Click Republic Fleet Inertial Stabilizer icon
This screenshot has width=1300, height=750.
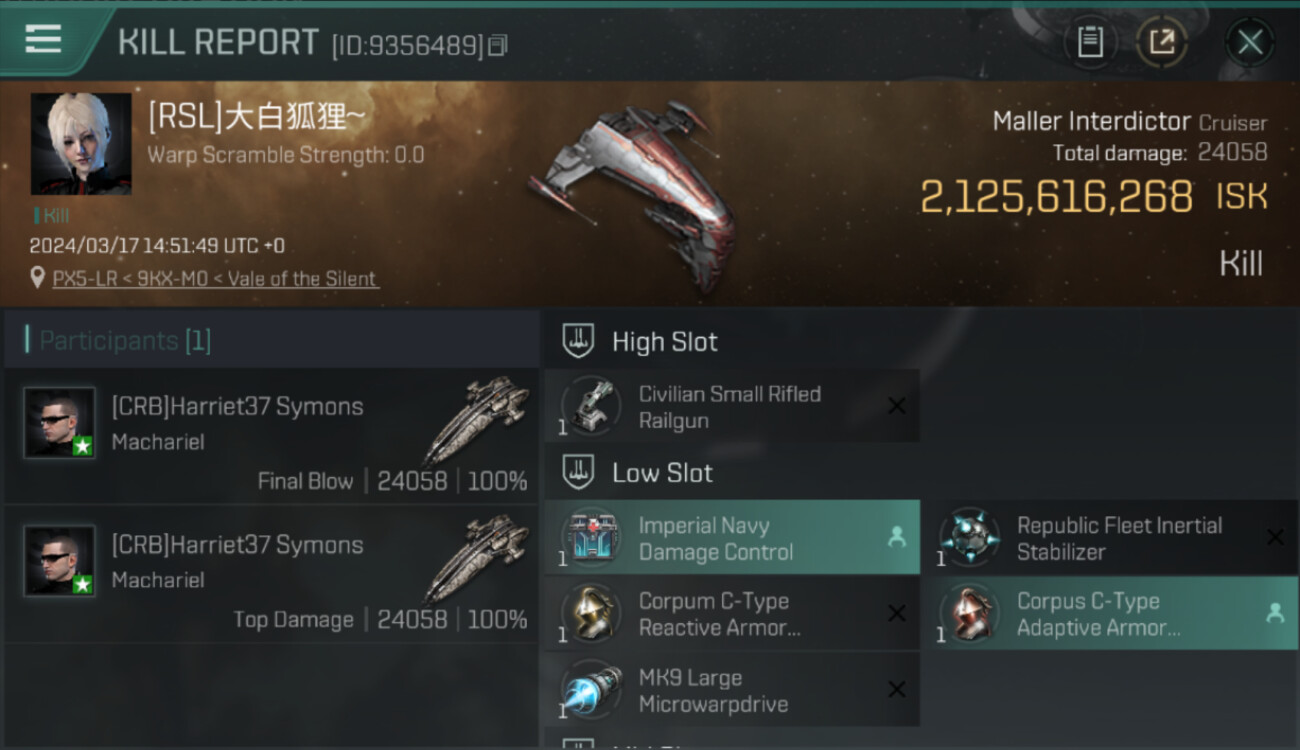tap(968, 537)
